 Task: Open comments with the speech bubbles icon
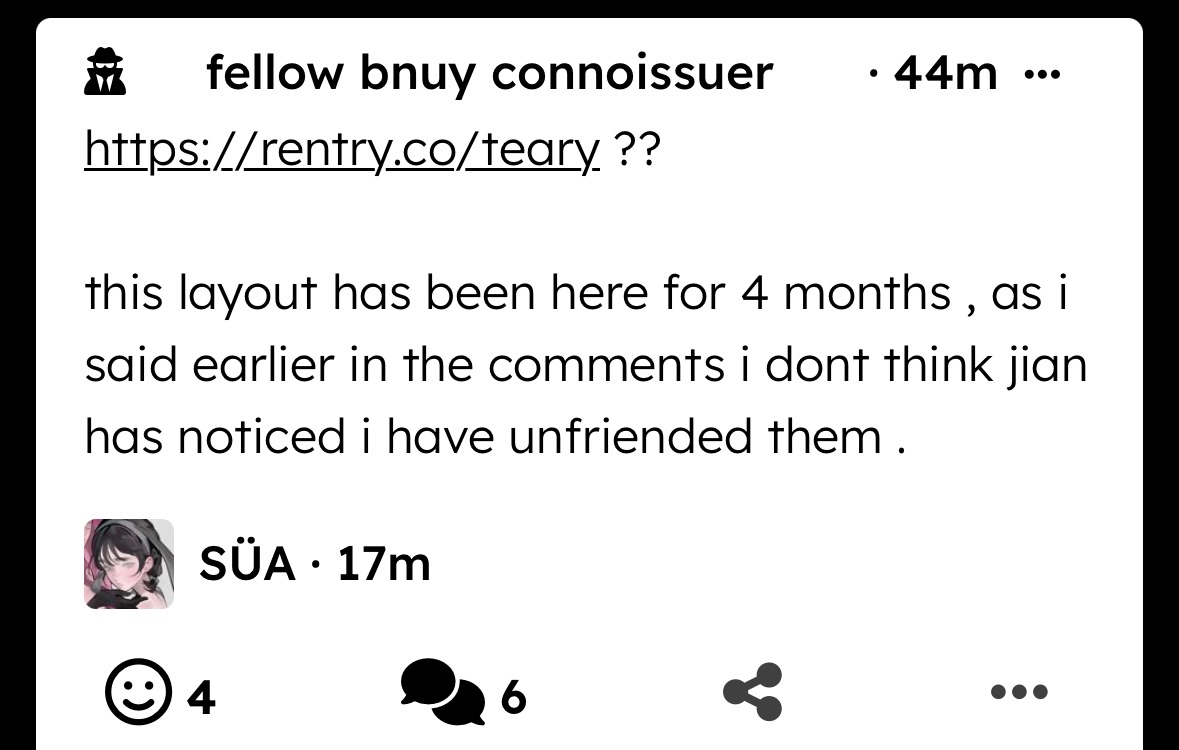point(438,692)
